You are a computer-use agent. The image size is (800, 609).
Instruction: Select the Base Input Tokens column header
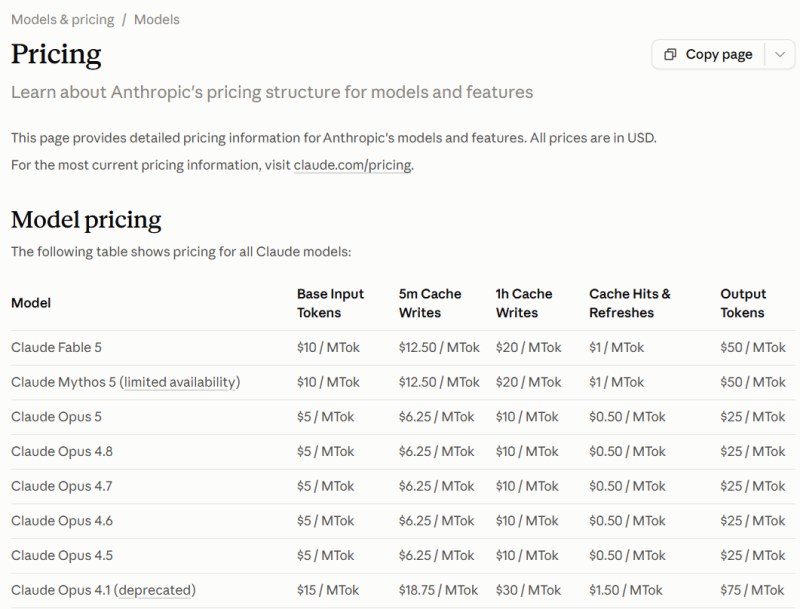[x=330, y=303]
